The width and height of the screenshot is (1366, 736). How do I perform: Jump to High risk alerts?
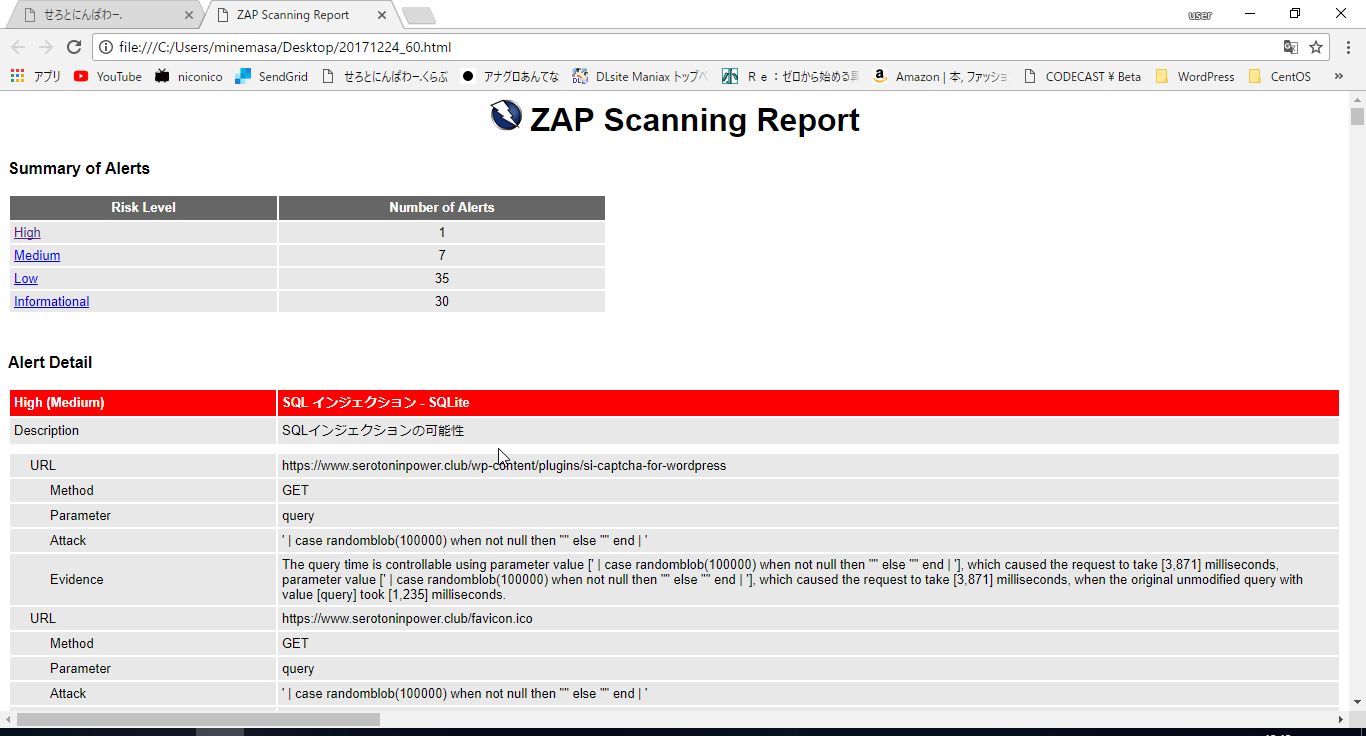[x=27, y=232]
